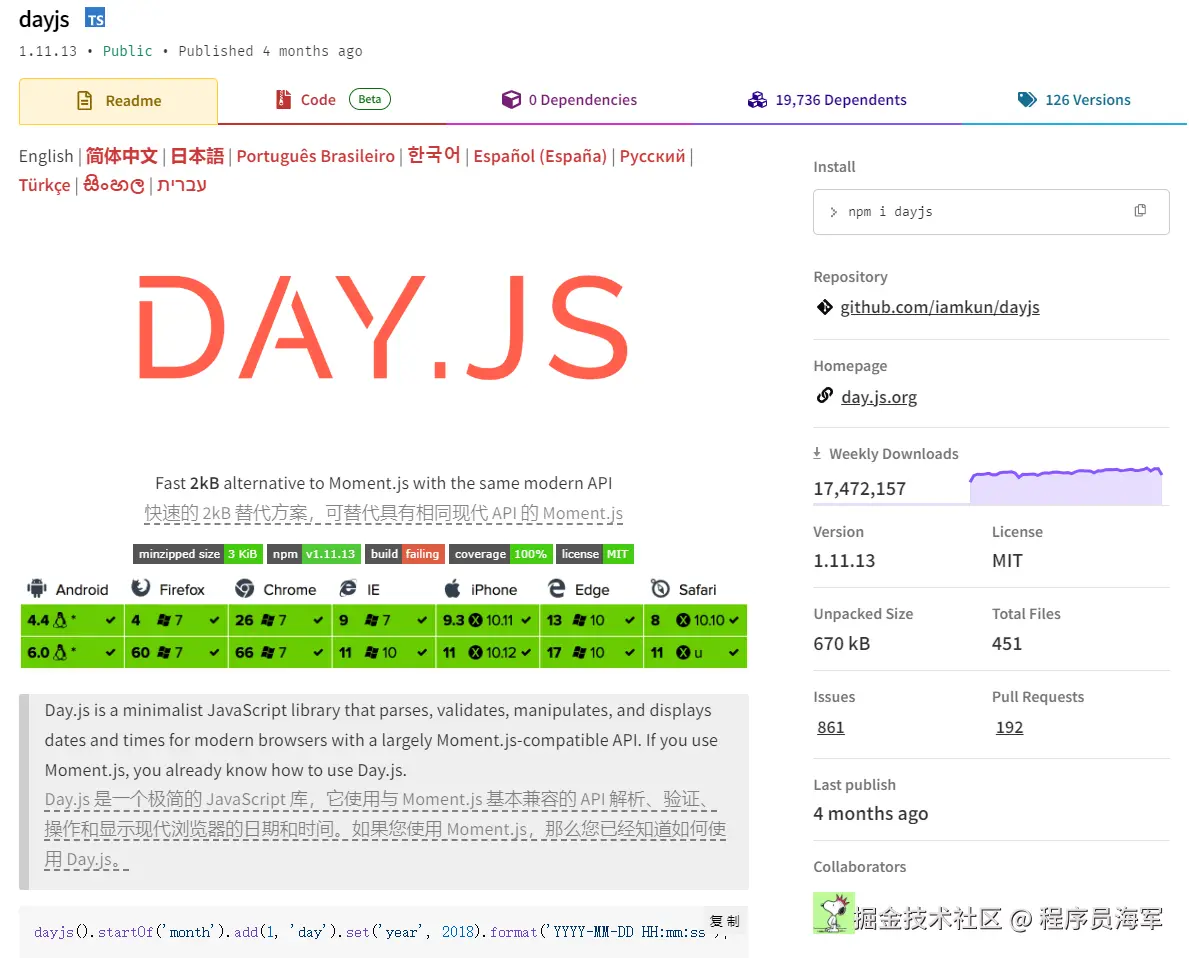Image resolution: width=1189 pixels, height=958 pixels.
Task: Click the Beta label badge
Action: click(369, 99)
